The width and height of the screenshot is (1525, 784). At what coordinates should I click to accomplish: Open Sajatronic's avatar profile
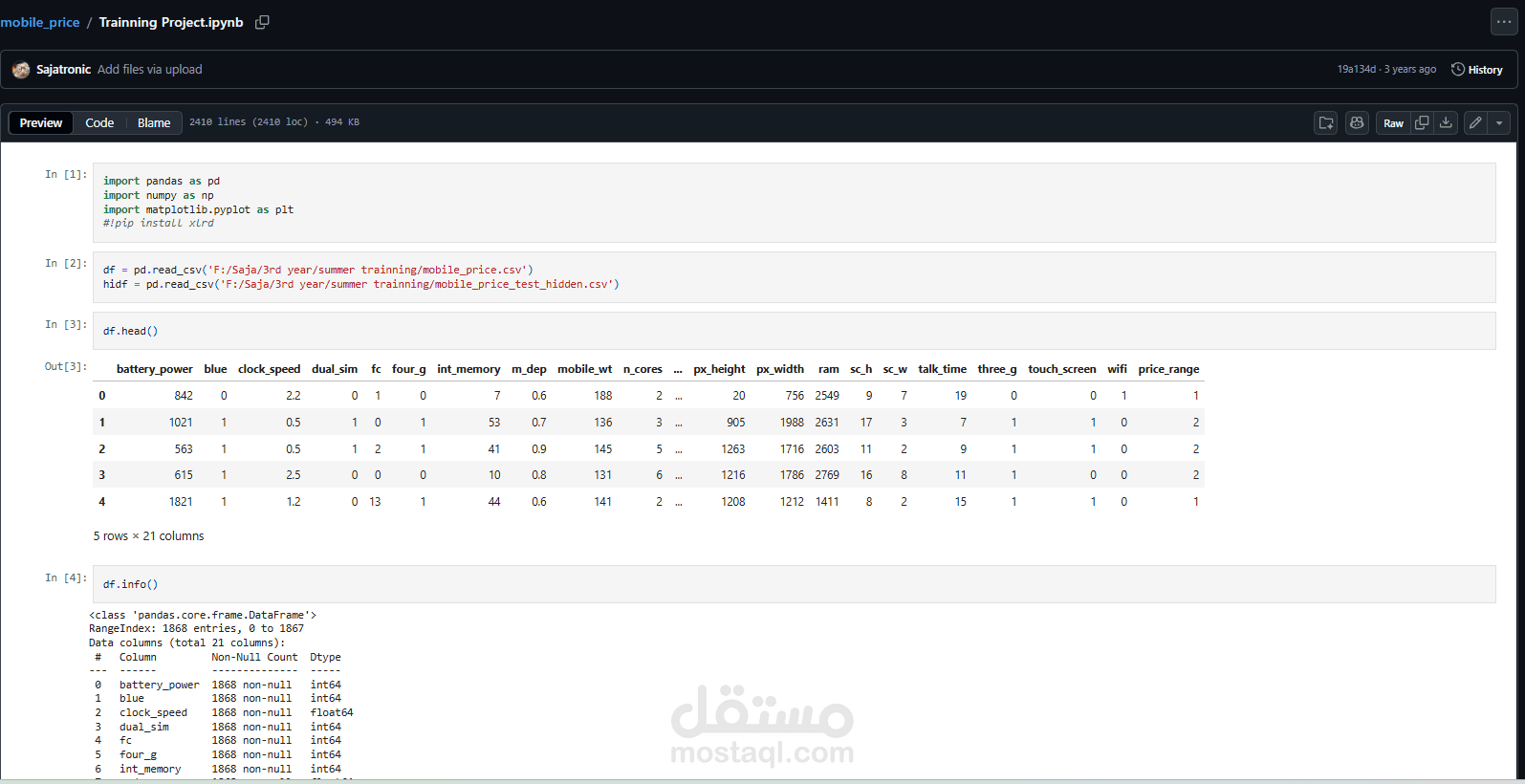pyautogui.click(x=21, y=70)
